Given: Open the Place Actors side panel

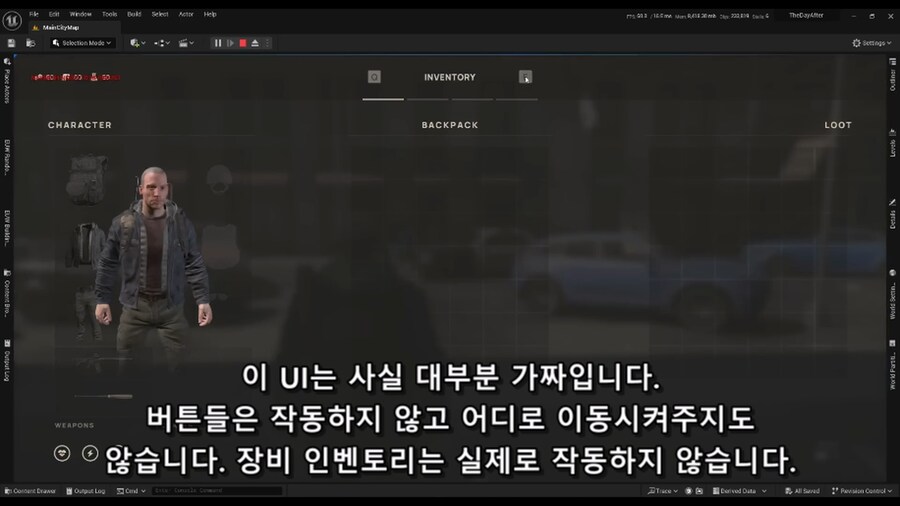Looking at the screenshot, I should (x=7, y=80).
